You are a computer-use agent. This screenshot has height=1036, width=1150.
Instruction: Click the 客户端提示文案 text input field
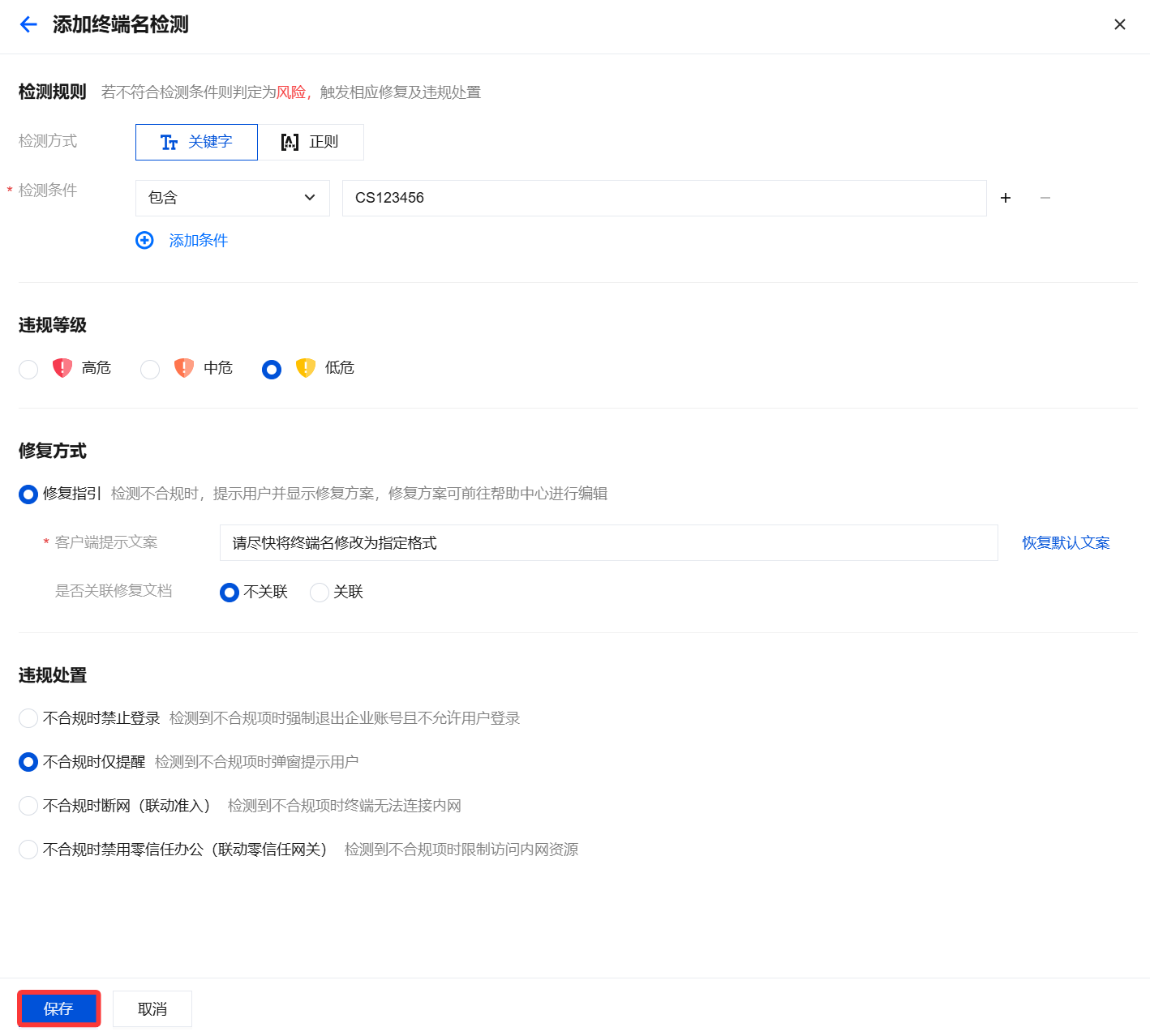click(608, 543)
